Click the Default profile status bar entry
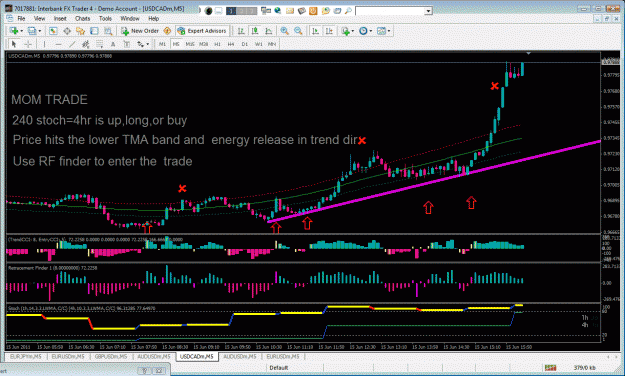This screenshot has width=625, height=376. 279,367
